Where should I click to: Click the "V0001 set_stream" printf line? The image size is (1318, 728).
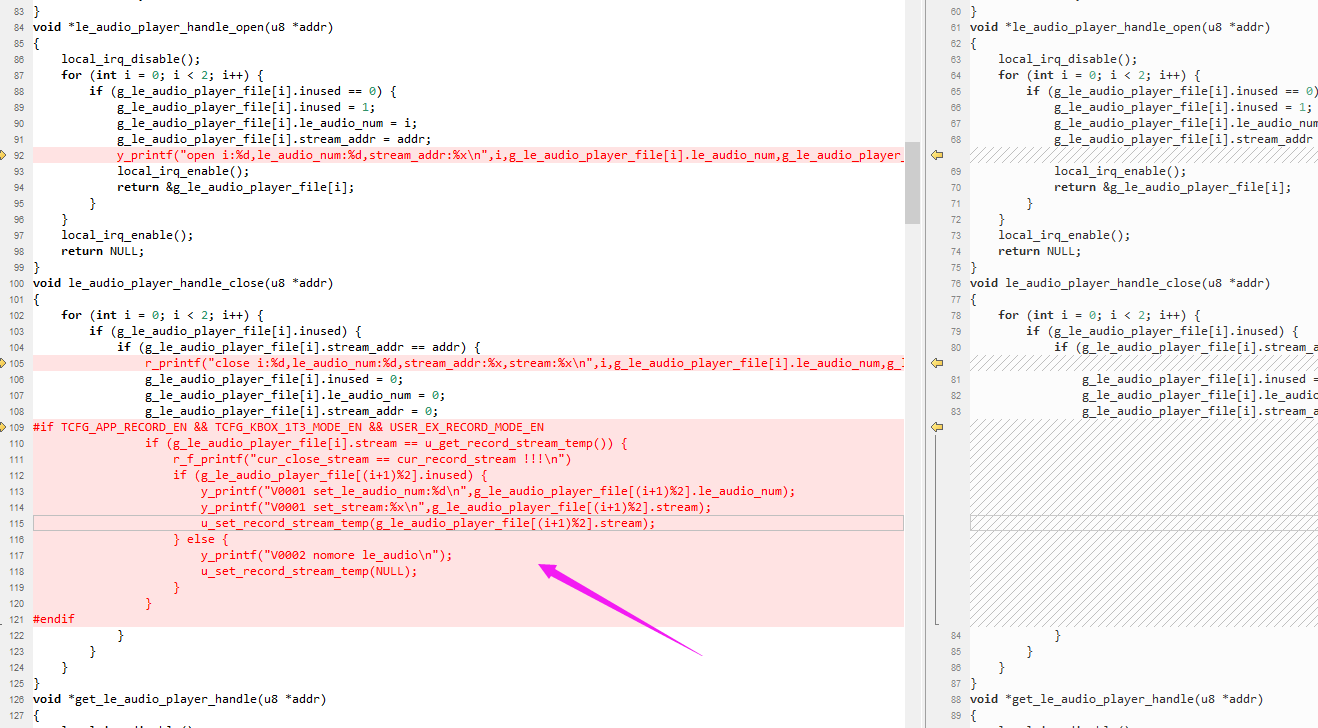click(456, 507)
